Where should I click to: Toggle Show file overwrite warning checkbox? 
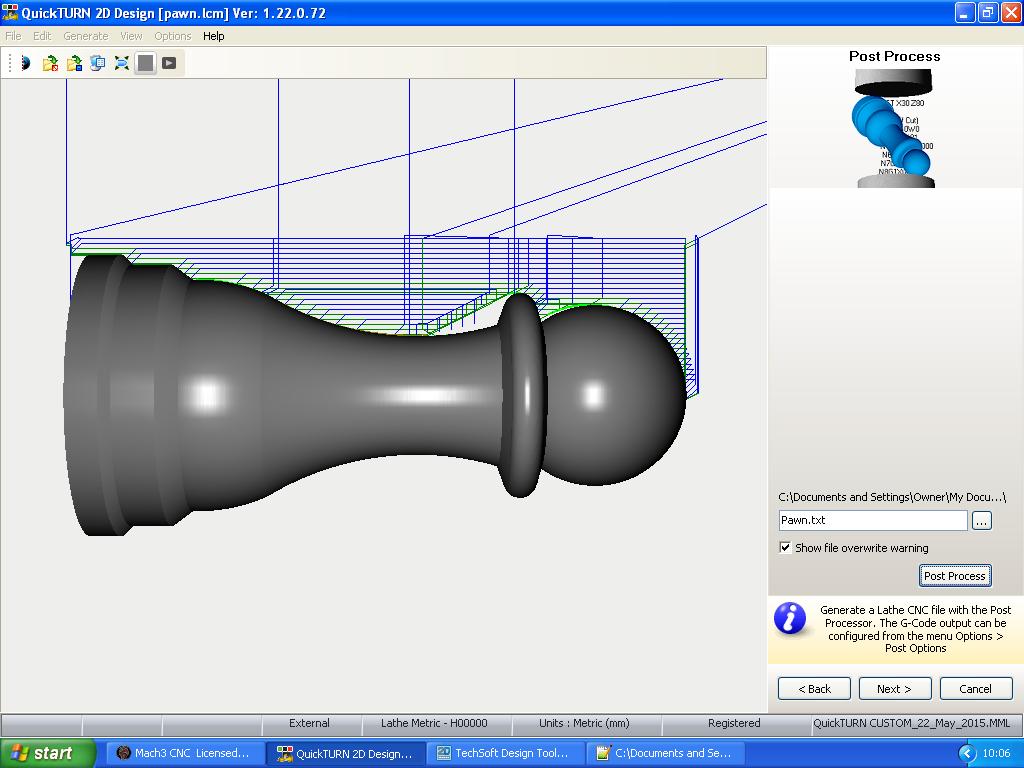[x=785, y=548]
